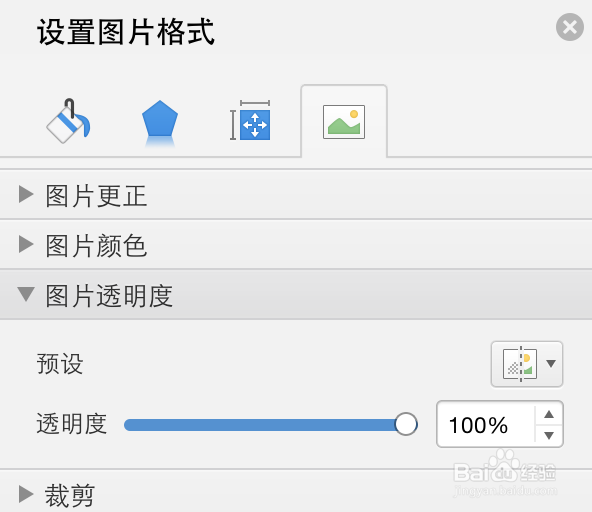Click the 100% transparency input field
Screen dimensions: 592x512
(486, 424)
